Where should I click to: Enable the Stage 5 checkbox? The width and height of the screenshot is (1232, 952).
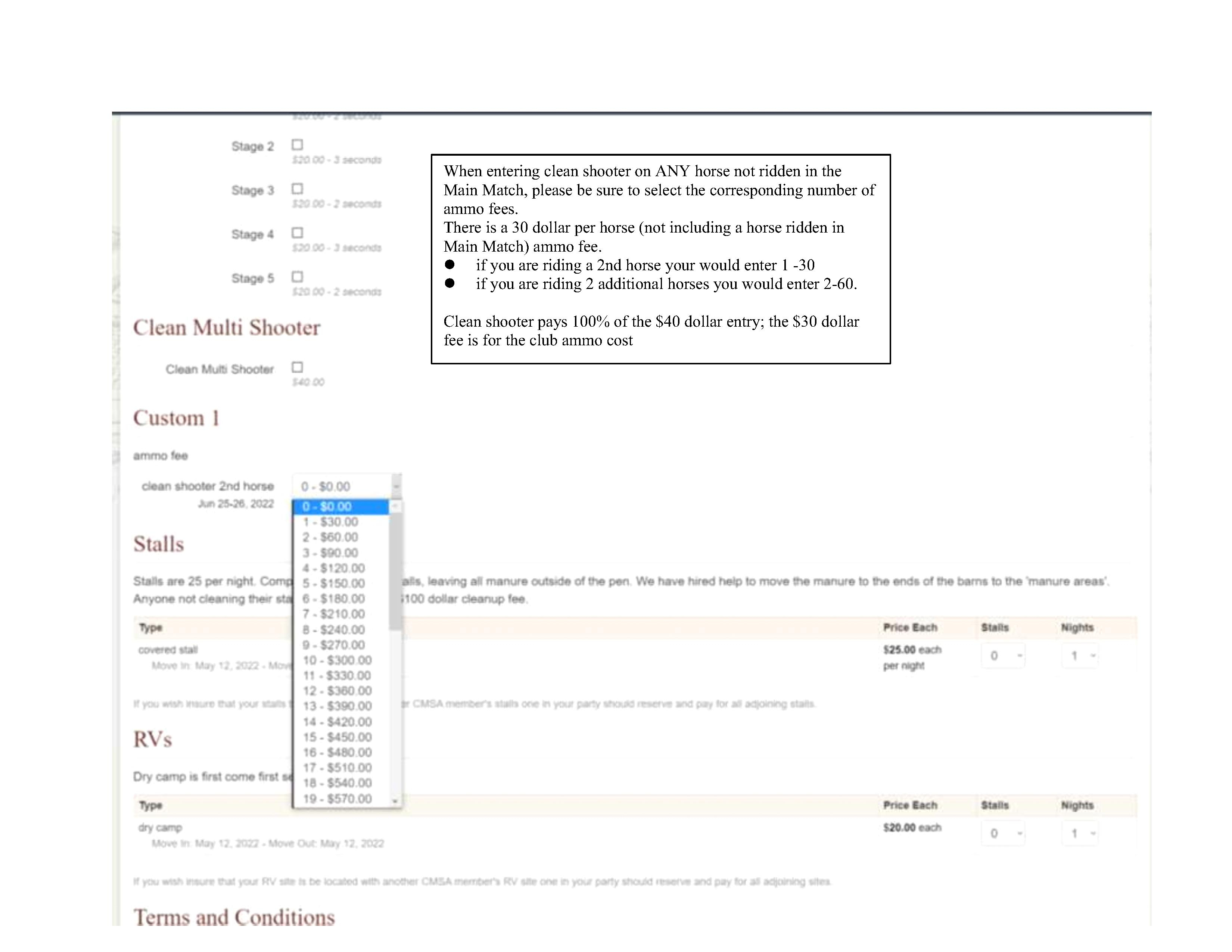pos(297,277)
